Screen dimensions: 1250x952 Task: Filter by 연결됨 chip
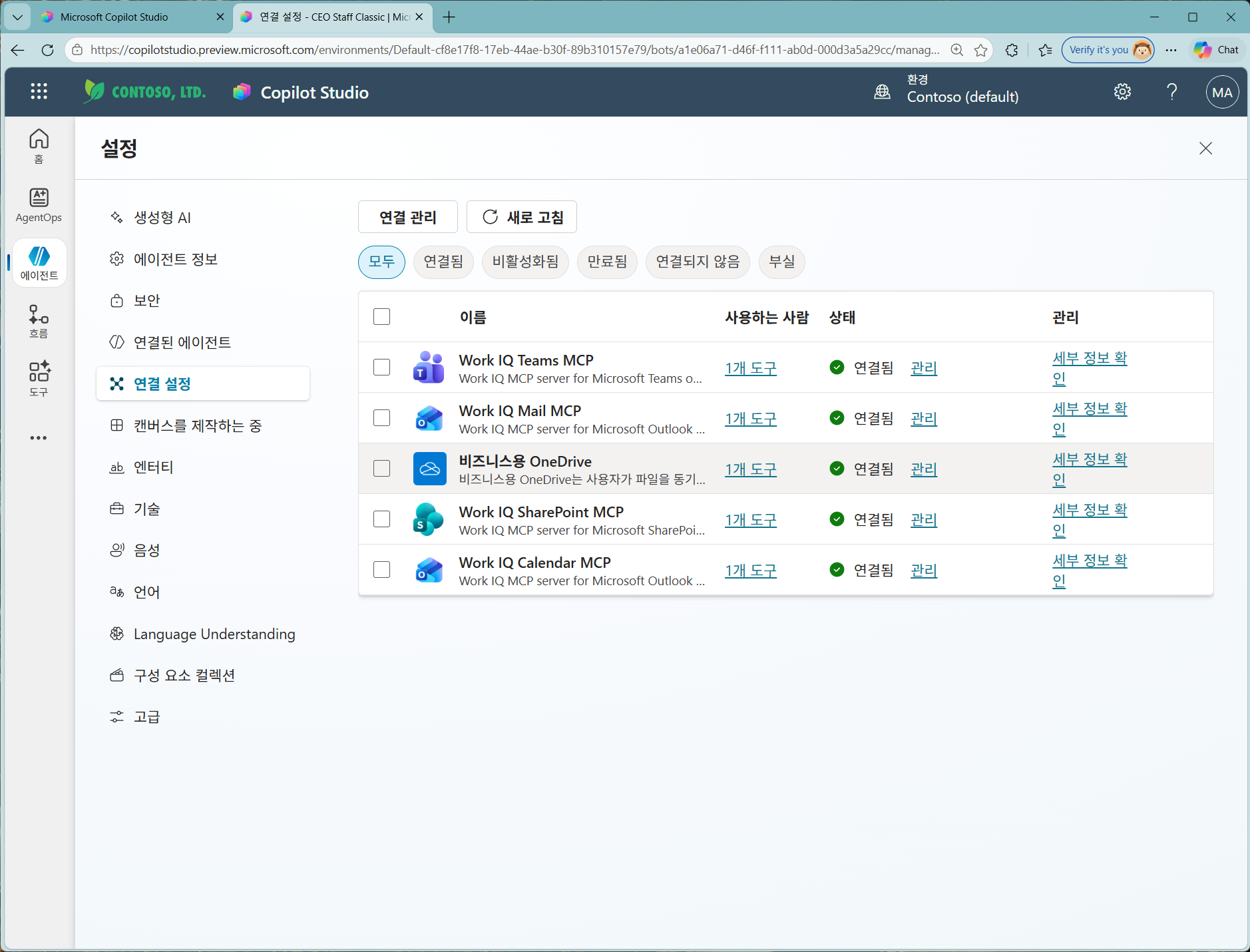[443, 262]
